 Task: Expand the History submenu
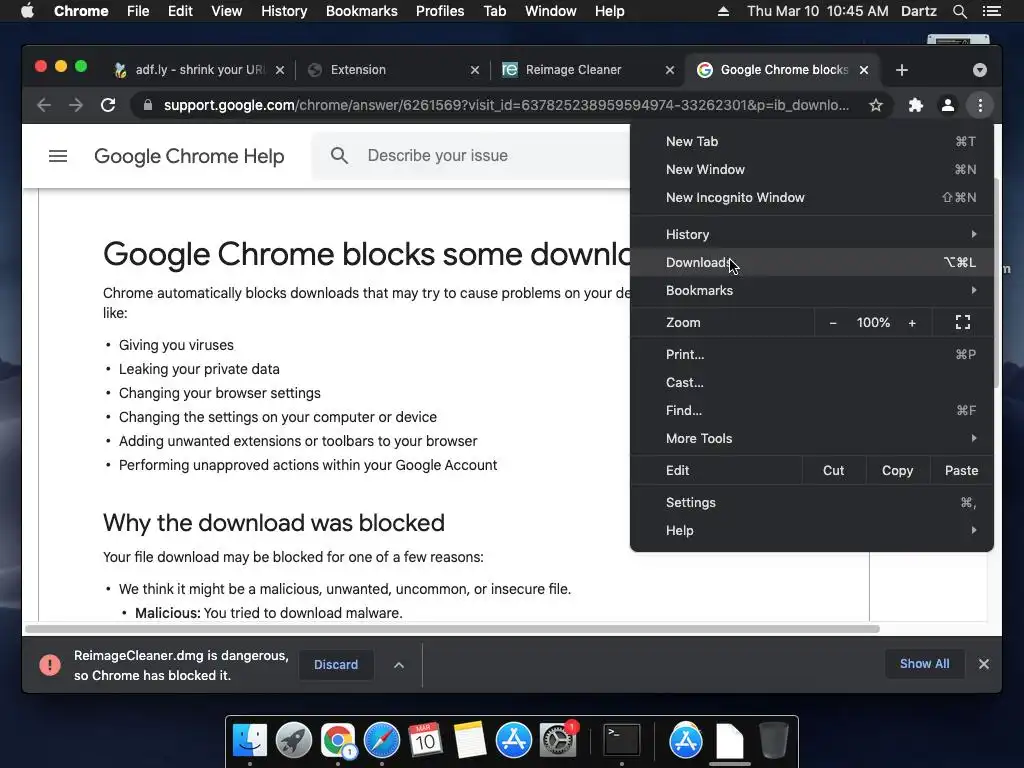(812, 234)
